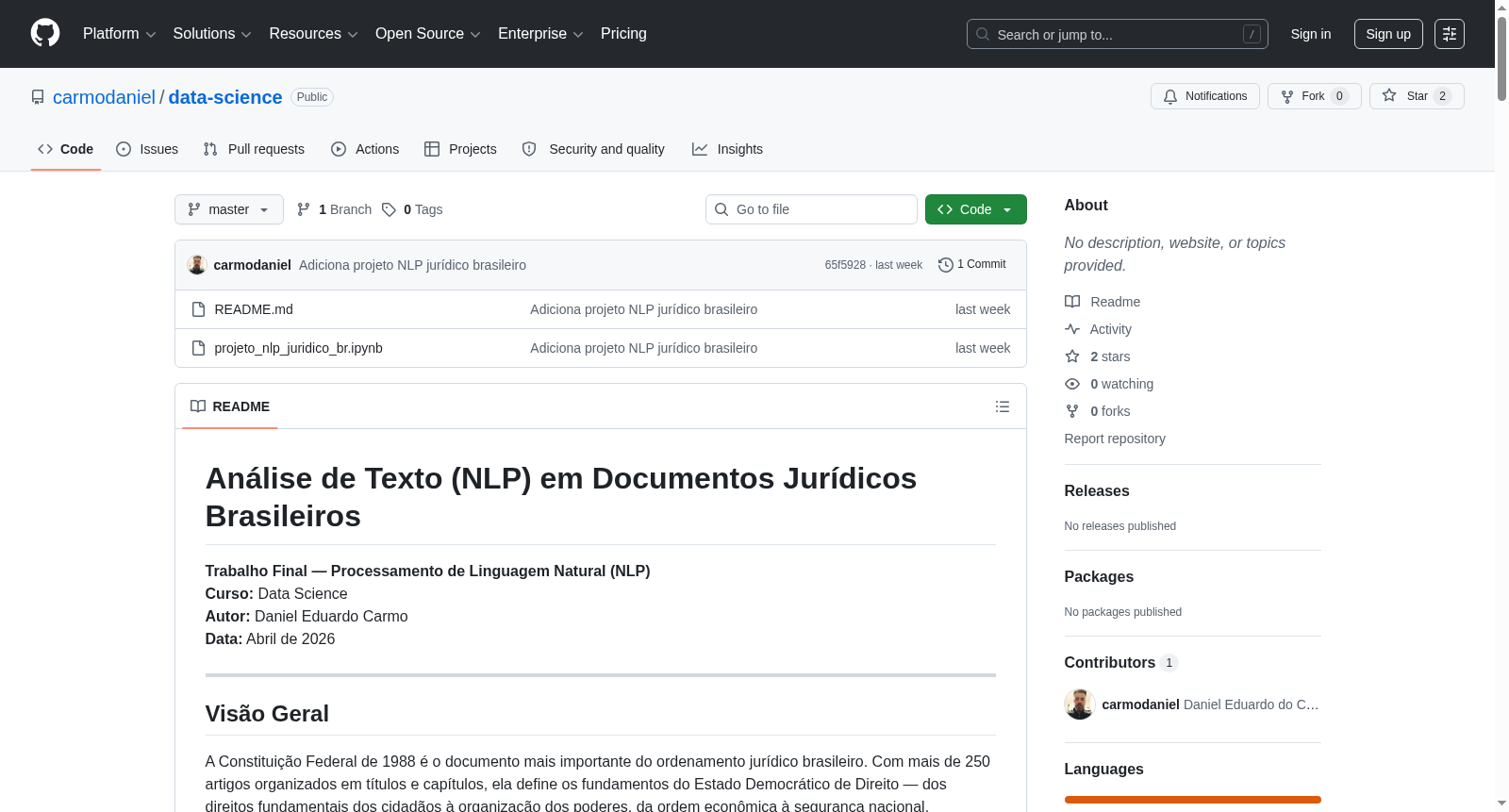This screenshot has height=812, width=1509.
Task: Click contributor carmodaniel's avatar
Action: [x=1080, y=704]
